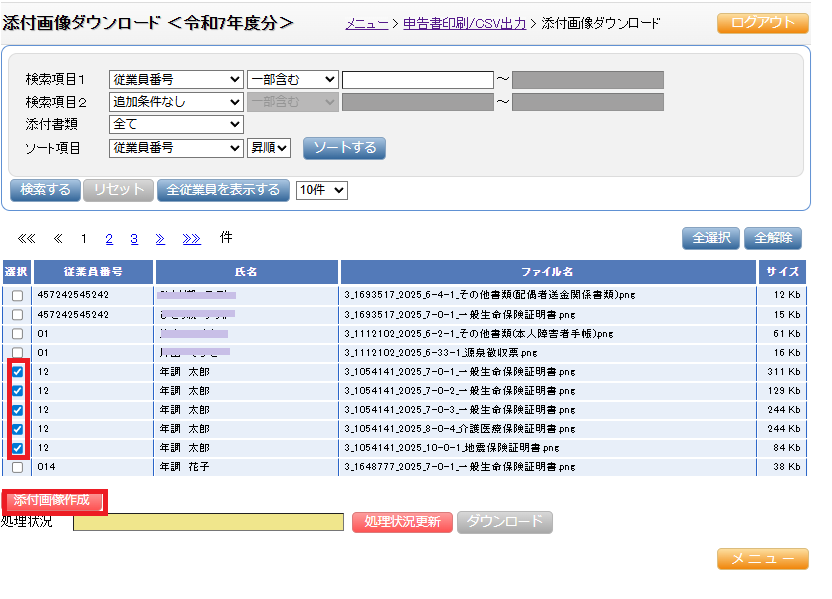Viewport: 832px width, 599px height.
Task: Uncheck the 地震保険証明書 file row
Action: pos(17,448)
